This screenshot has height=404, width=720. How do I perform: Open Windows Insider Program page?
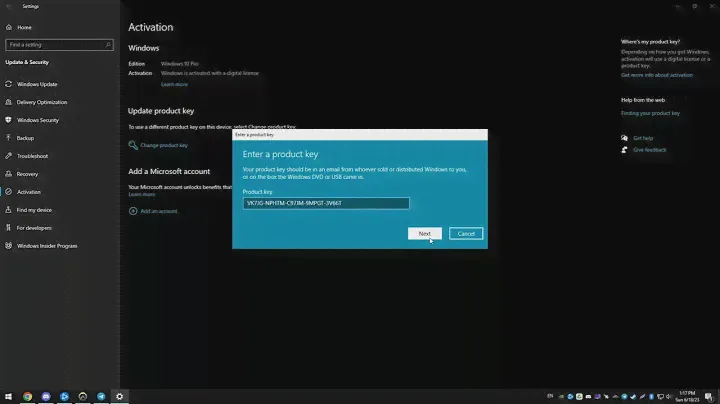click(46, 246)
